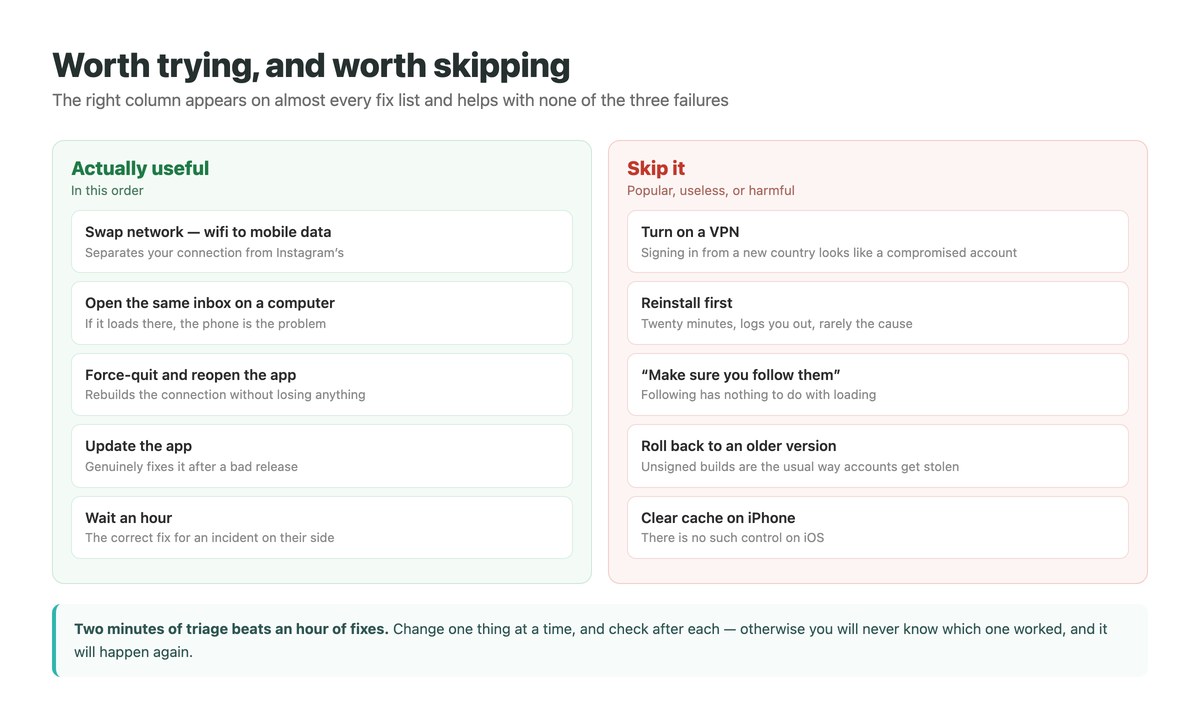This screenshot has height=722, width=1200.
Task: Click the 'Turn on a VPN' card
Action: click(x=878, y=241)
